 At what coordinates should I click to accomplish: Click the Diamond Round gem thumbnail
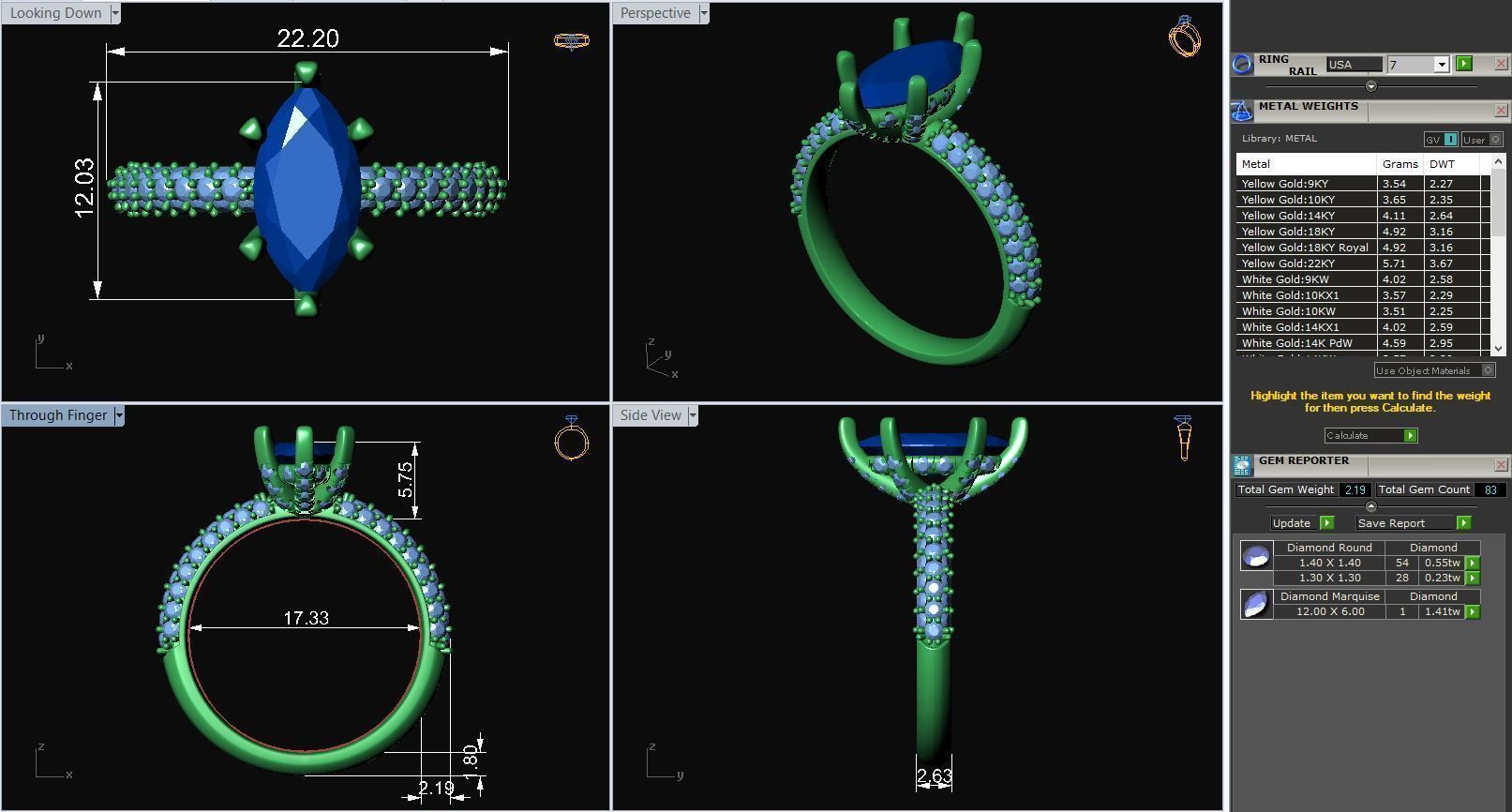pyautogui.click(x=1256, y=556)
